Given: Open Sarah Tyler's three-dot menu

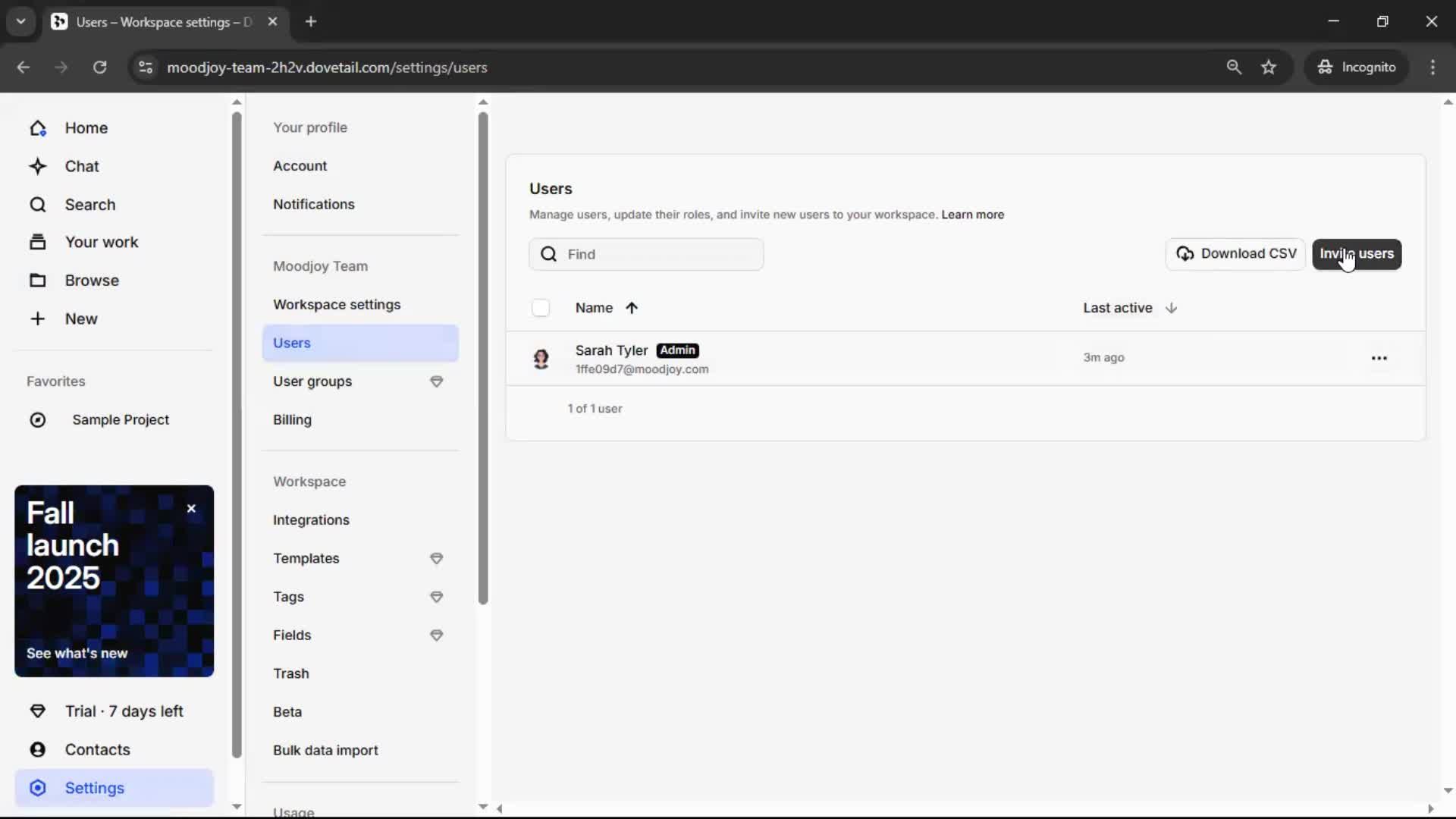Looking at the screenshot, I should [x=1379, y=358].
